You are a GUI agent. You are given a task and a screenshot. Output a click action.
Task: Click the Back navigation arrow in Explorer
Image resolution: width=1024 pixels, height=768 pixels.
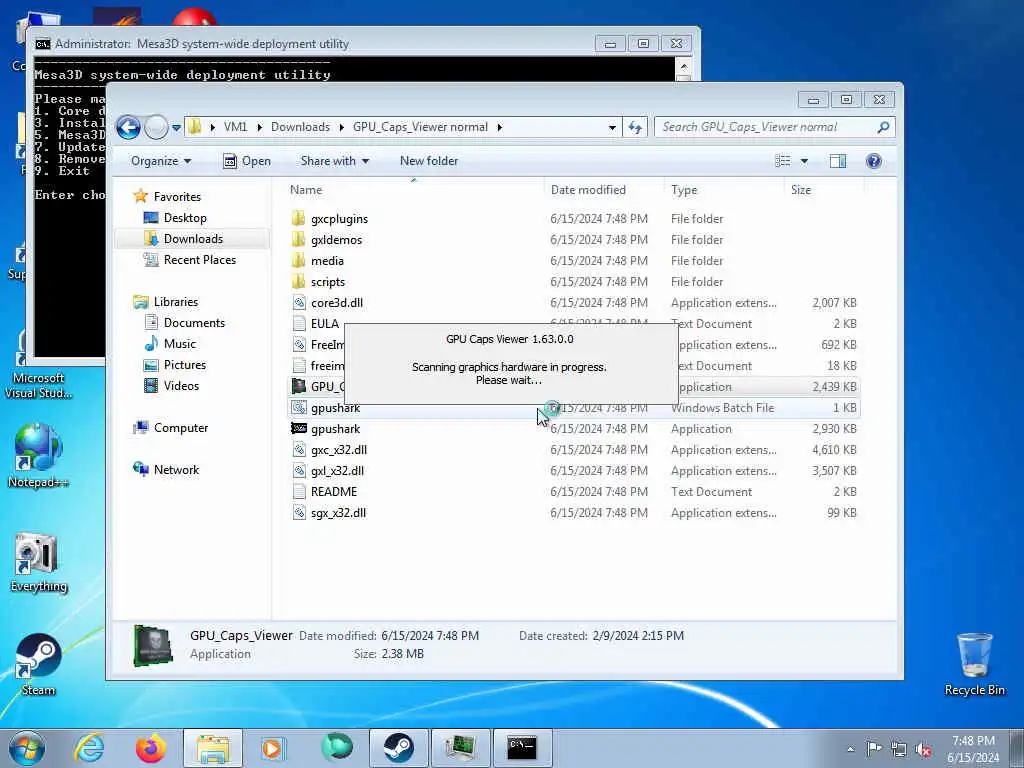(x=129, y=127)
